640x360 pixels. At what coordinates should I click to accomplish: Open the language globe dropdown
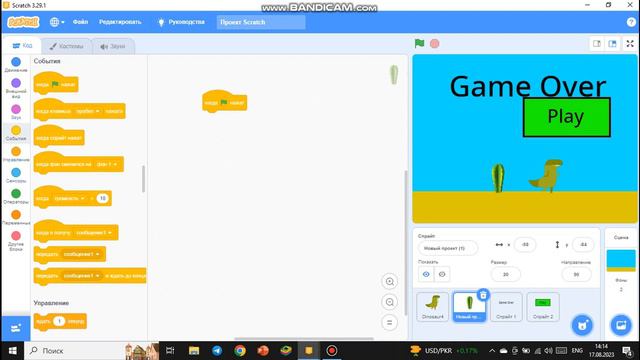[x=57, y=22]
